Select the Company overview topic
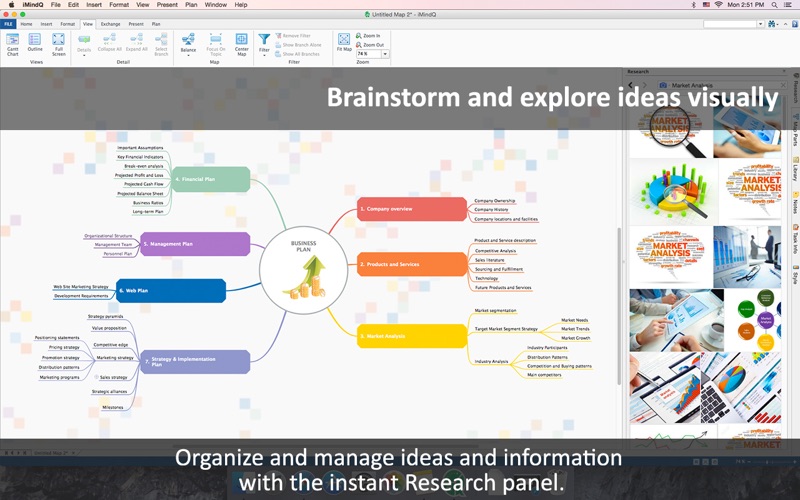 412,209
